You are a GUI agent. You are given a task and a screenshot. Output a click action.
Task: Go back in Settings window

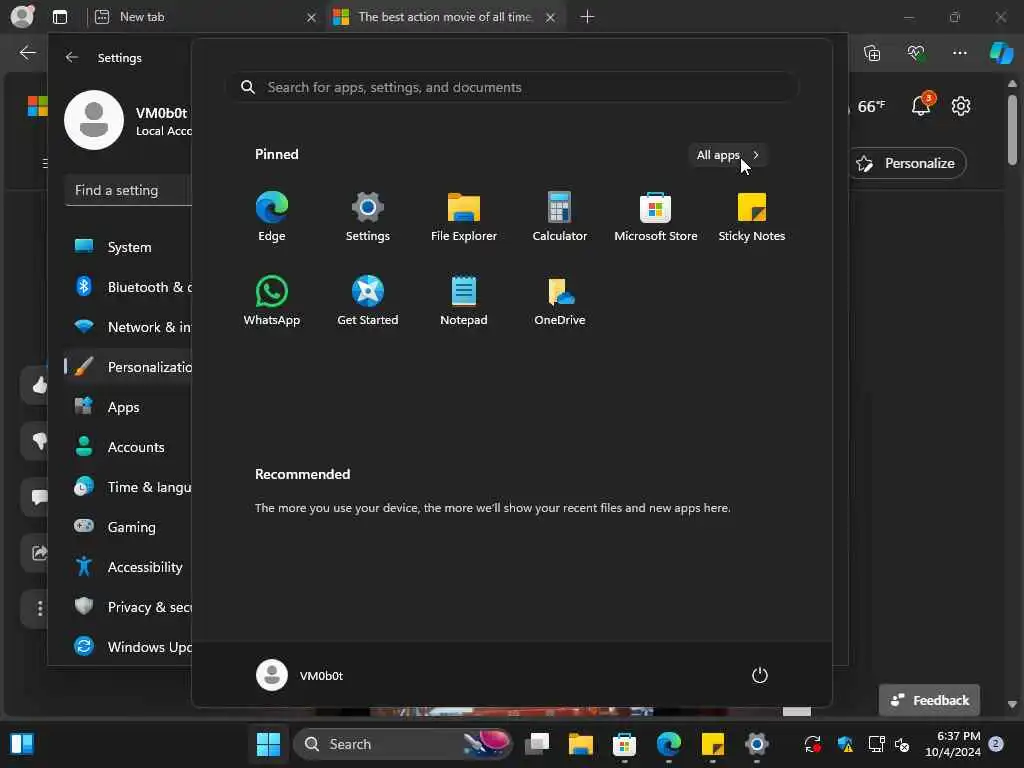(72, 57)
